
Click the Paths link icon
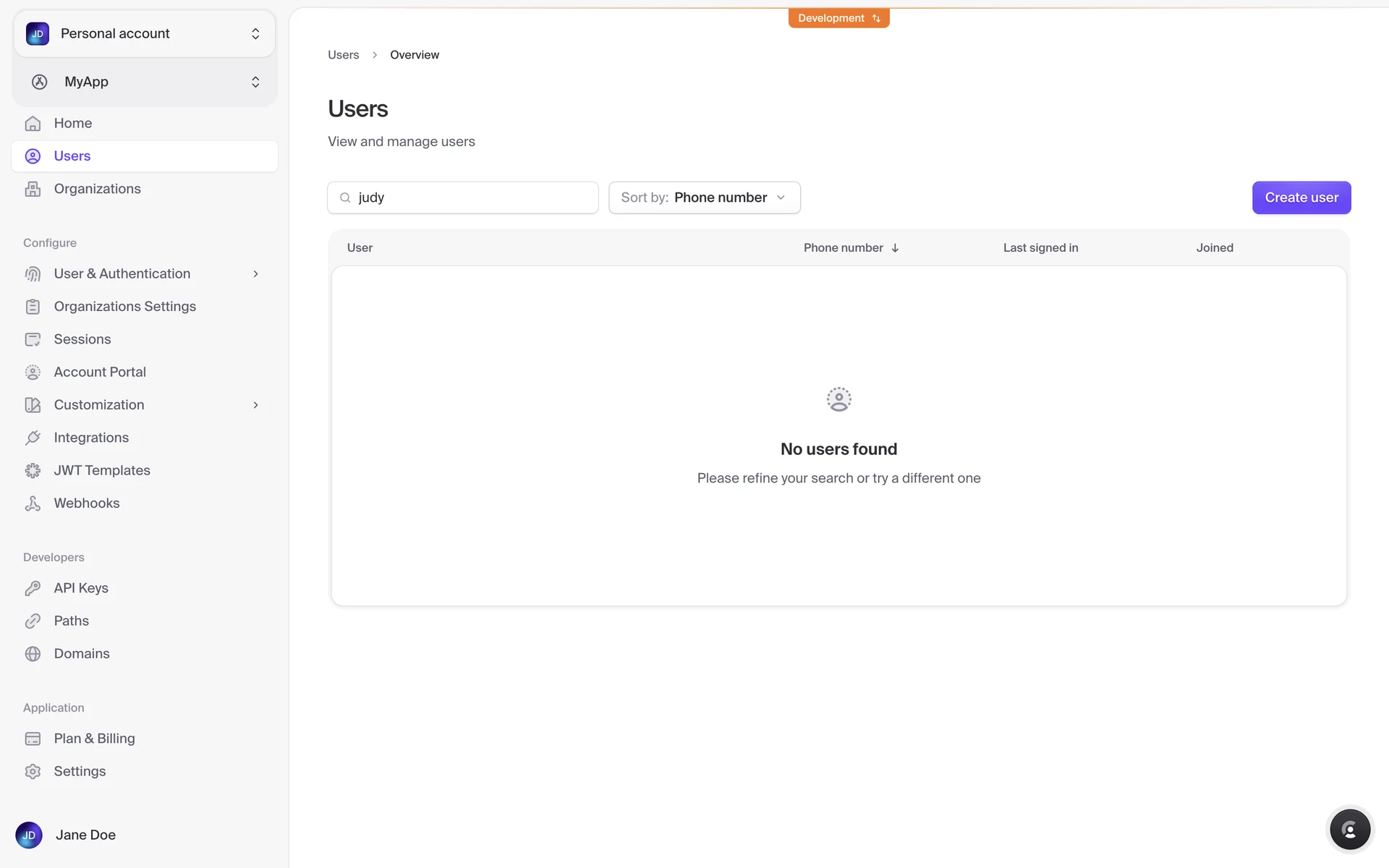coord(33,621)
